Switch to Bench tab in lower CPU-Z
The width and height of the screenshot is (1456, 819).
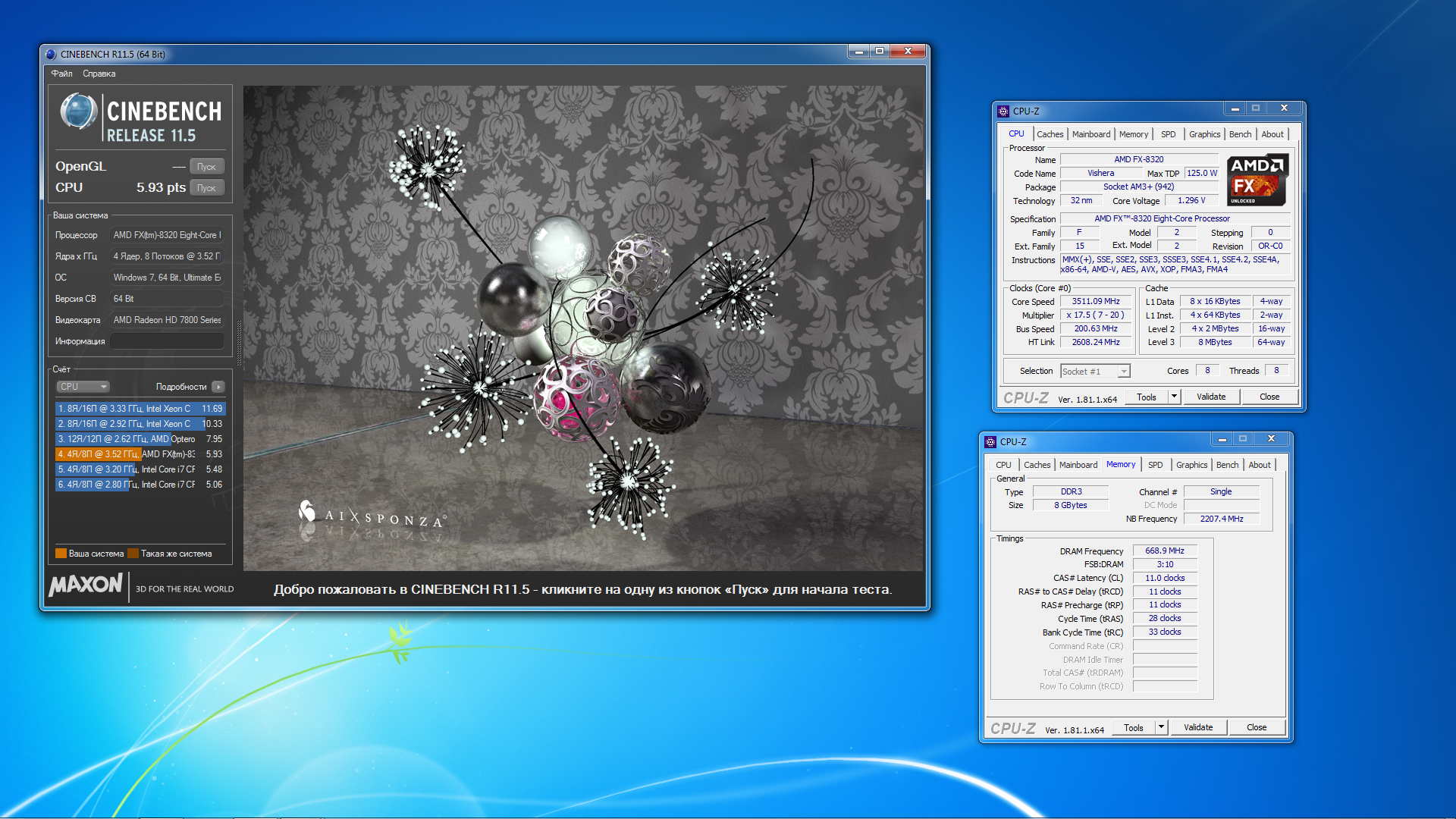point(1227,465)
